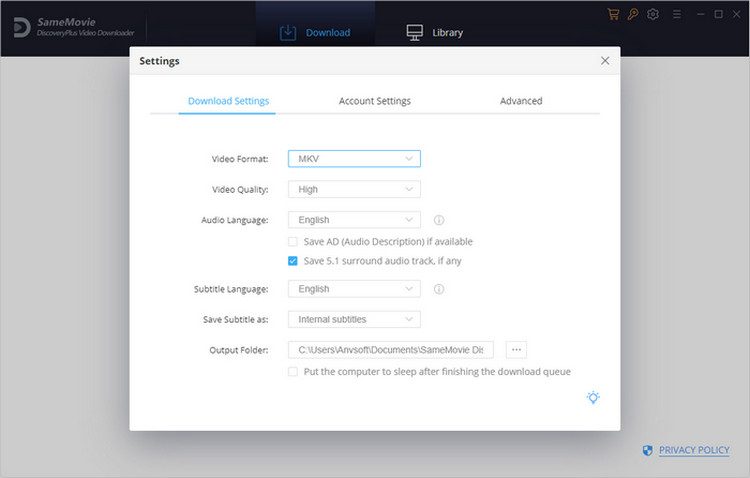Click the key registration icon

tap(633, 14)
